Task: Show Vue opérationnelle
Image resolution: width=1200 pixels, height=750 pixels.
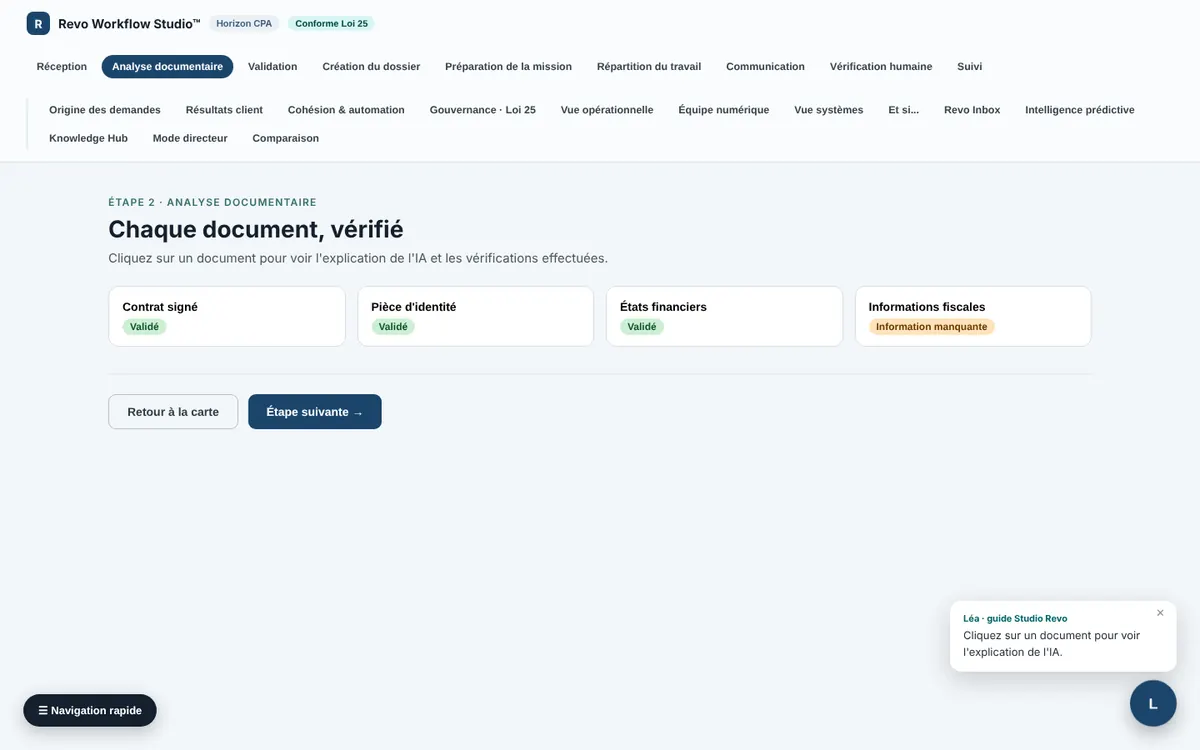Action: coord(607,110)
